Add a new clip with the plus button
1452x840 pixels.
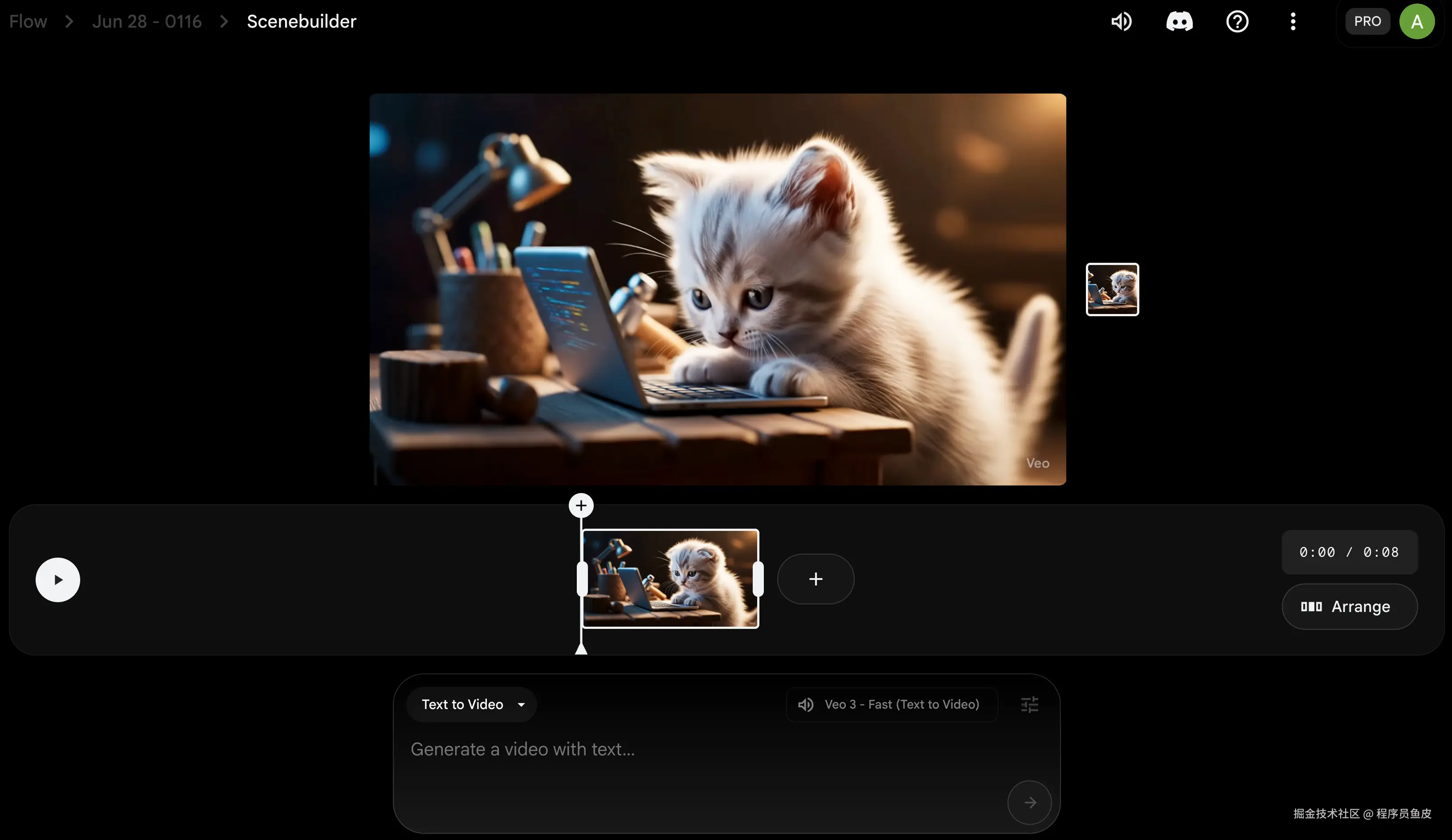816,579
